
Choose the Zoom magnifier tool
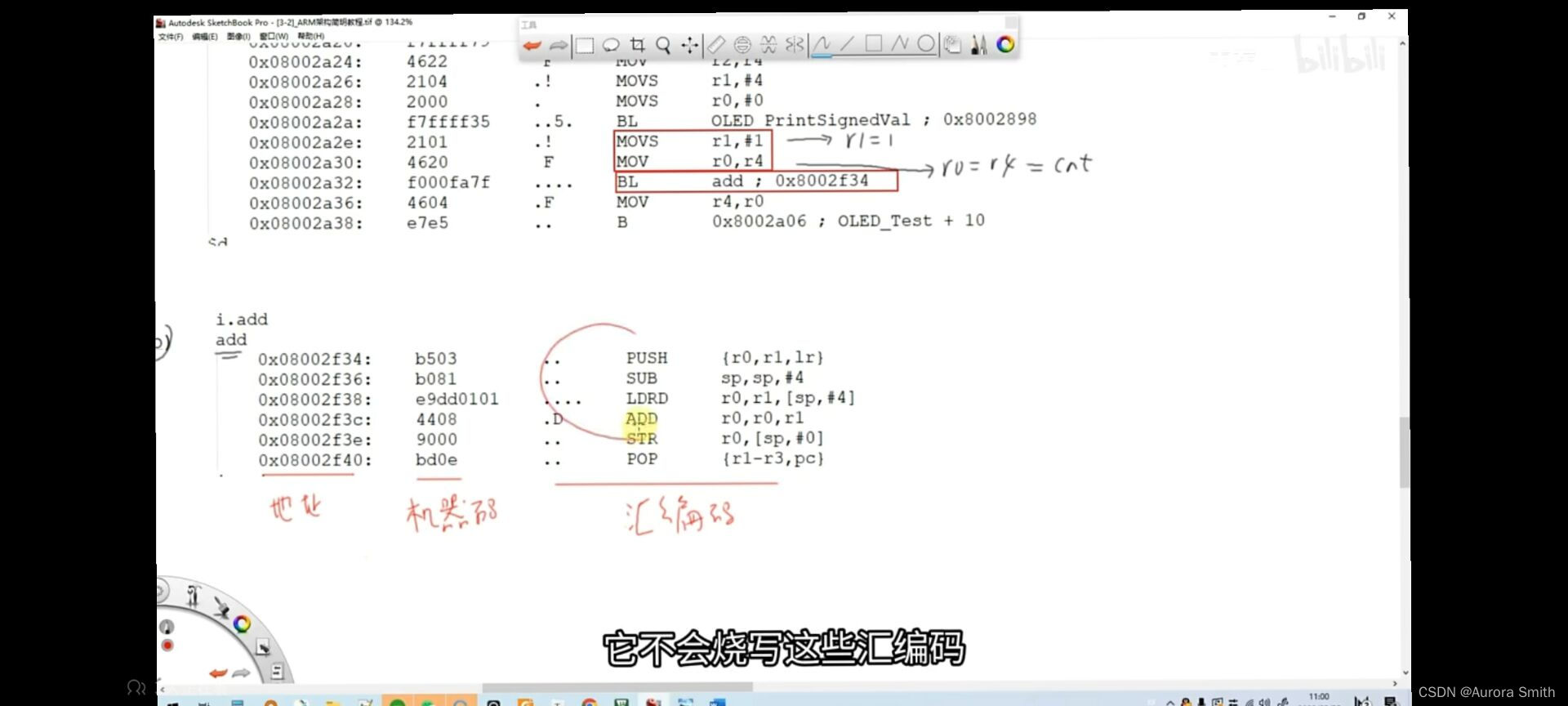pyautogui.click(x=663, y=46)
